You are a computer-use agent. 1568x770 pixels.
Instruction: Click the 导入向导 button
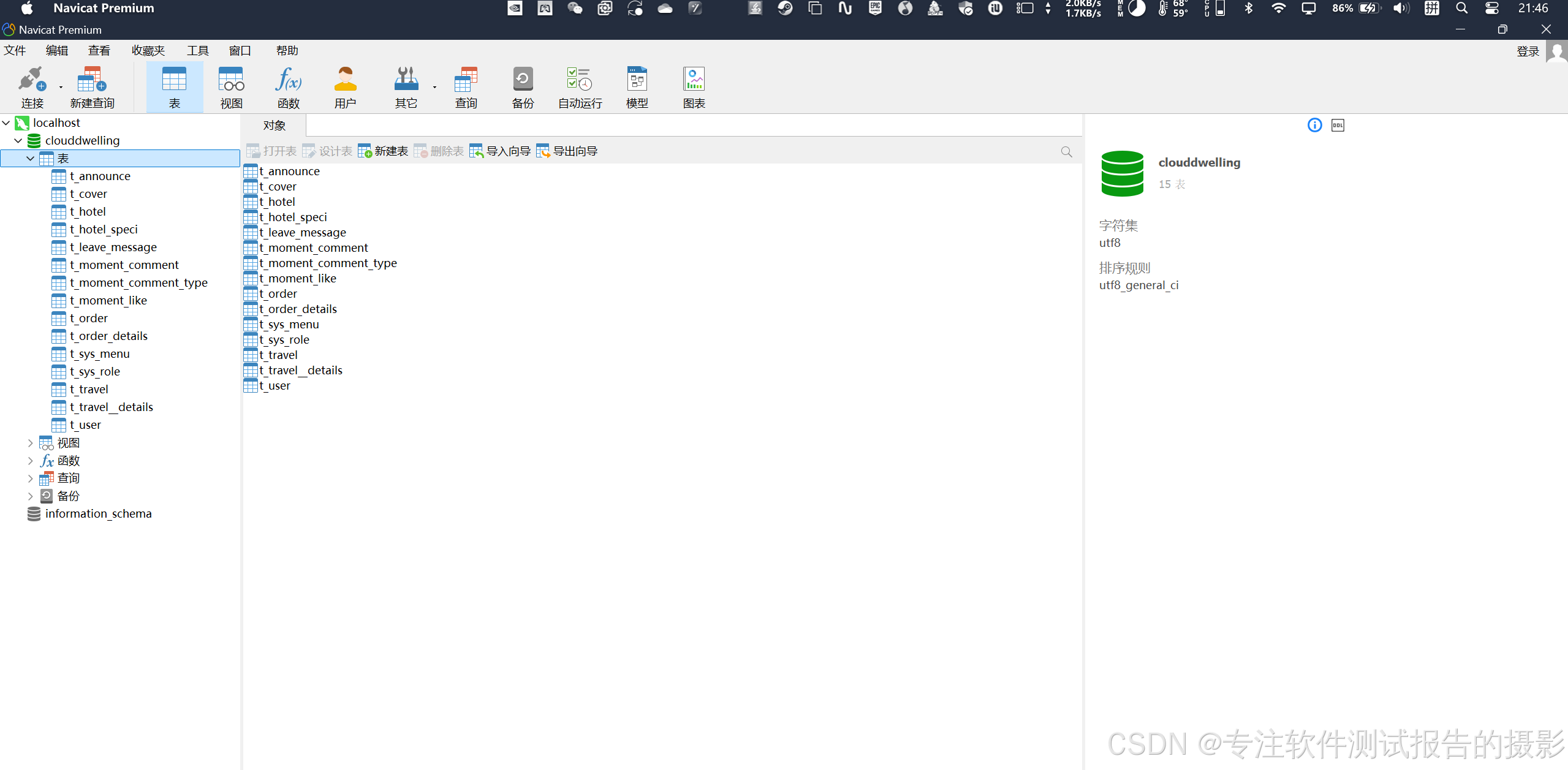point(500,151)
